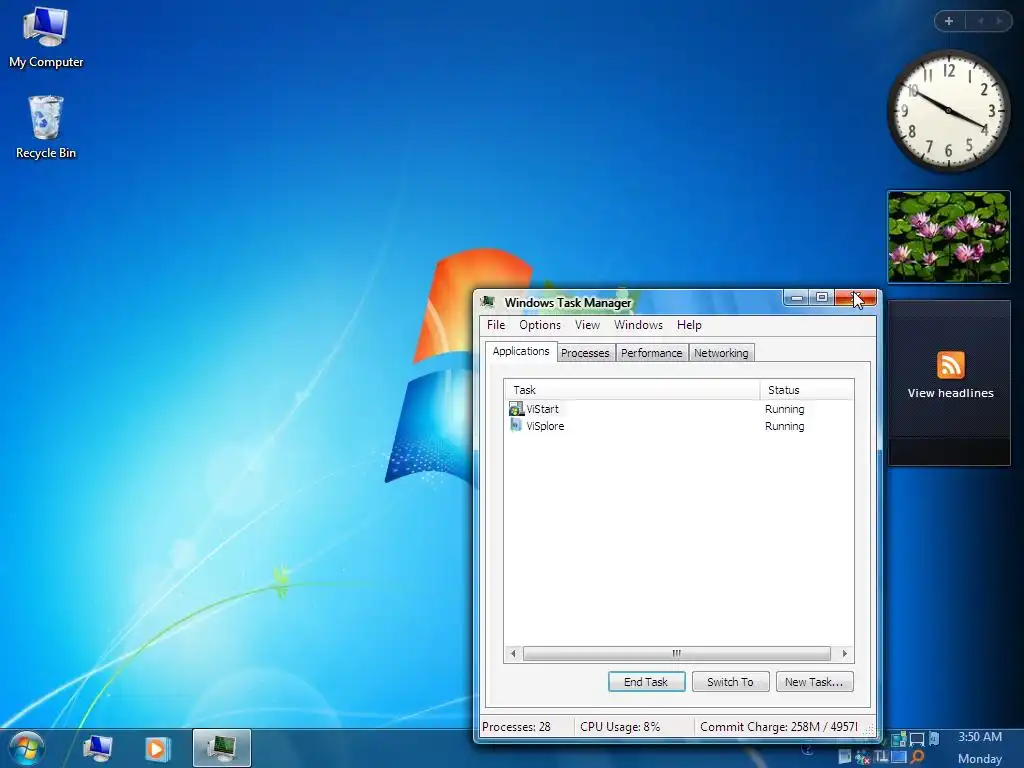This screenshot has height=768, width=1024.
Task: Launch My Computer from taskbar
Action: [98, 748]
